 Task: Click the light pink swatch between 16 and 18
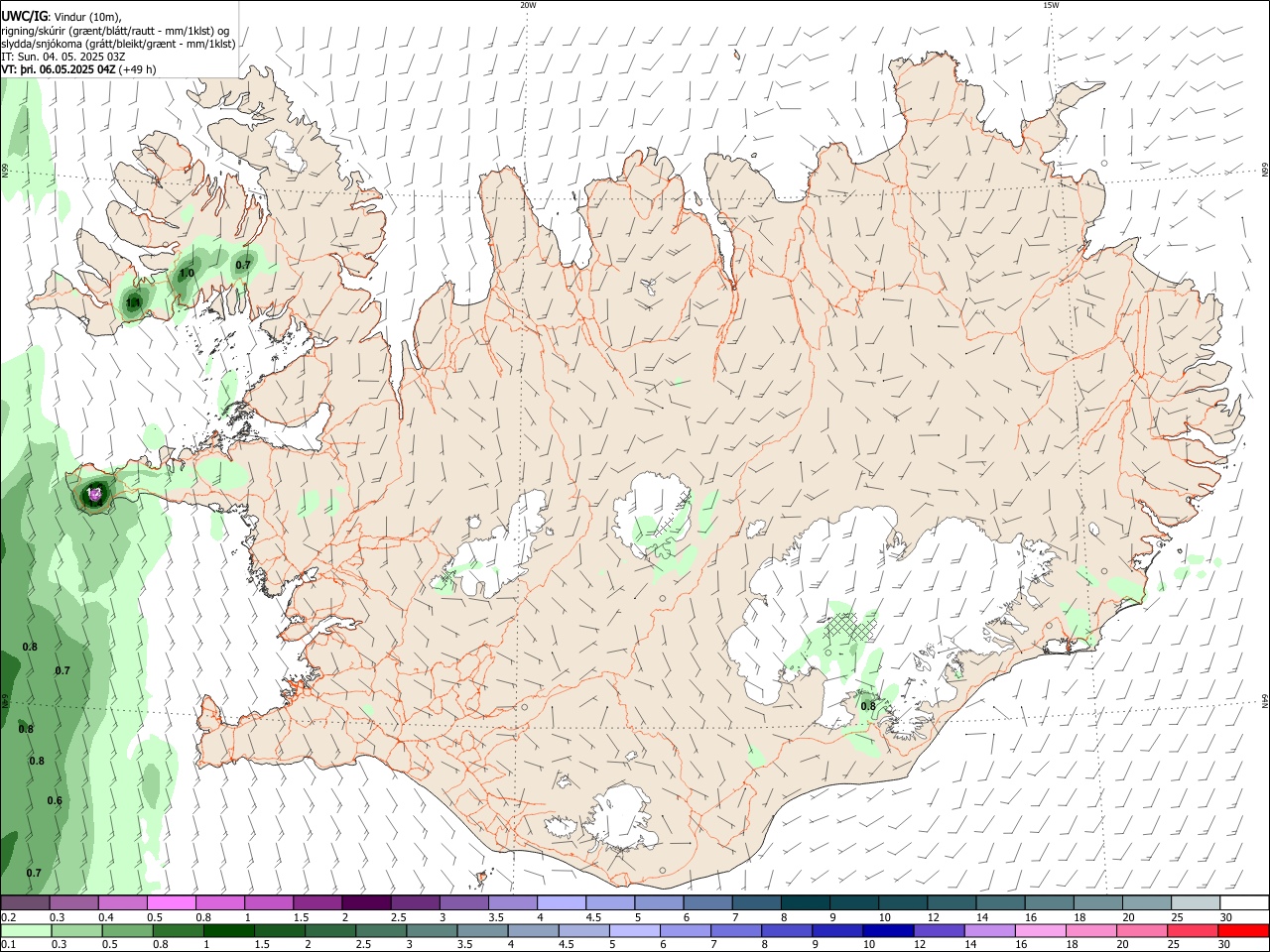click(x=1039, y=930)
